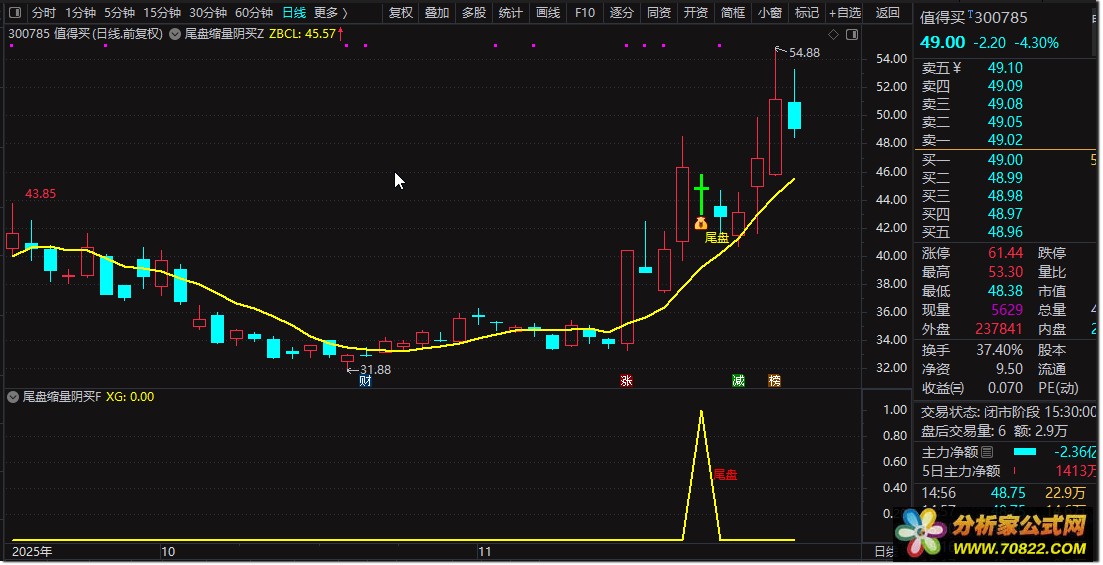Click the 榜 marker below the chart
1103x565 pixels.
(774, 380)
